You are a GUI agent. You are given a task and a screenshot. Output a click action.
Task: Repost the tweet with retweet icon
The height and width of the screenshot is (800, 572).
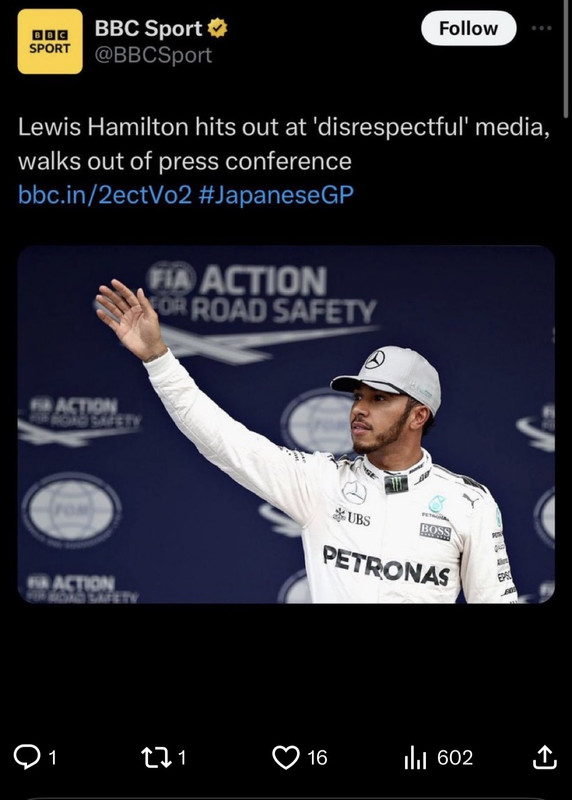156,757
